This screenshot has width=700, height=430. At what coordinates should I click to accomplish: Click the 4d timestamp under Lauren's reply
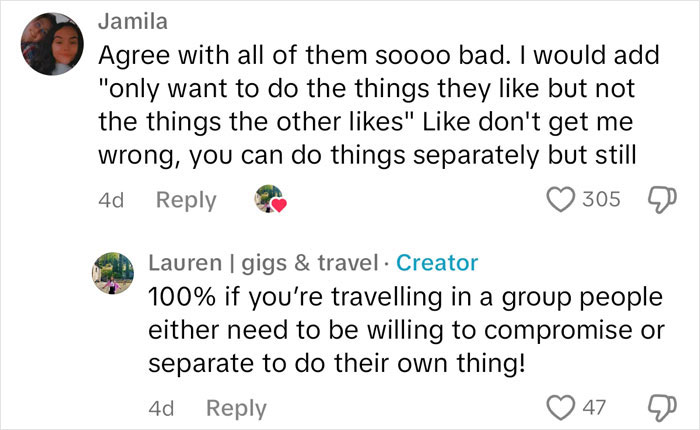point(161,408)
